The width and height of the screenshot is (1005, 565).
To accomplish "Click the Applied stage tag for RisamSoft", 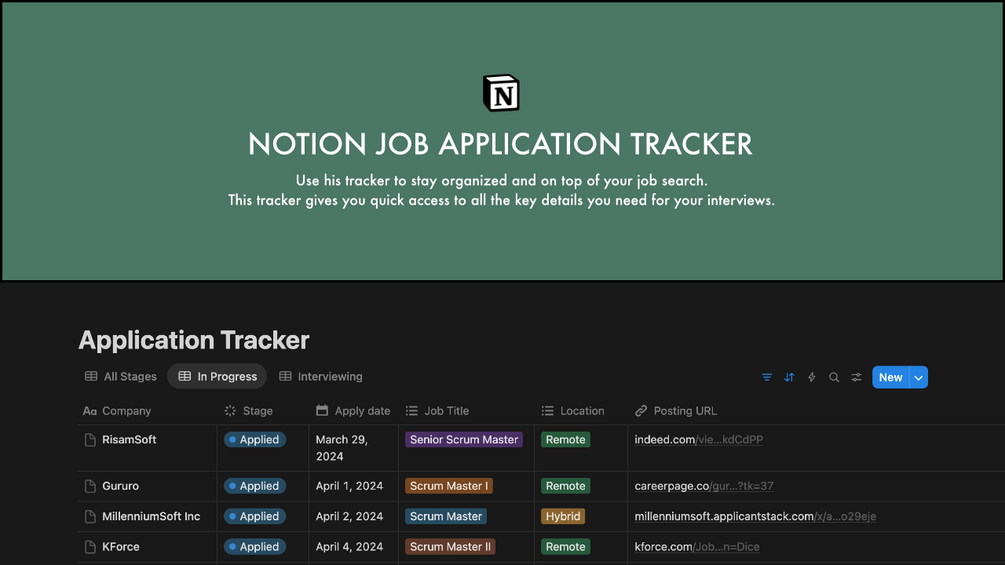I will pos(254,440).
